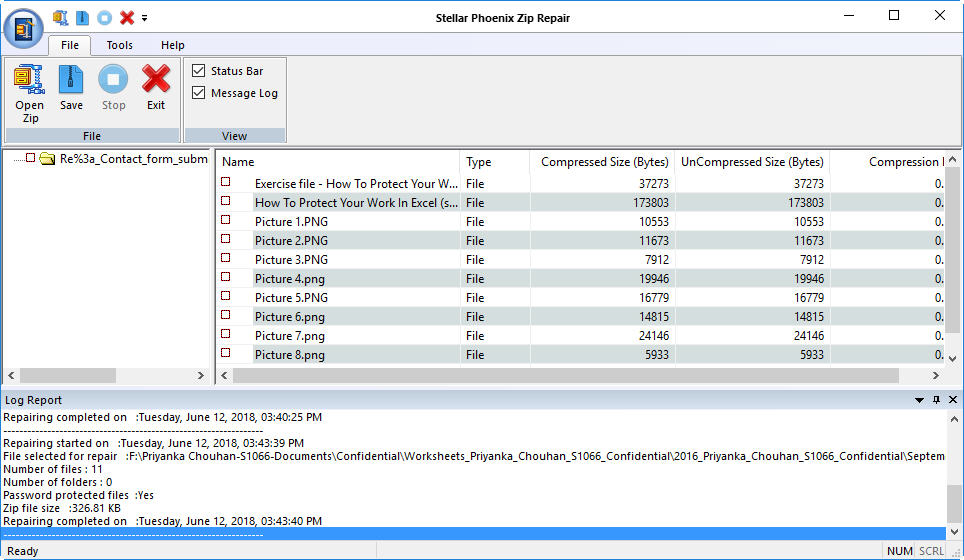Click the Re%3a_Contact_form_subm folder icon

point(47,159)
